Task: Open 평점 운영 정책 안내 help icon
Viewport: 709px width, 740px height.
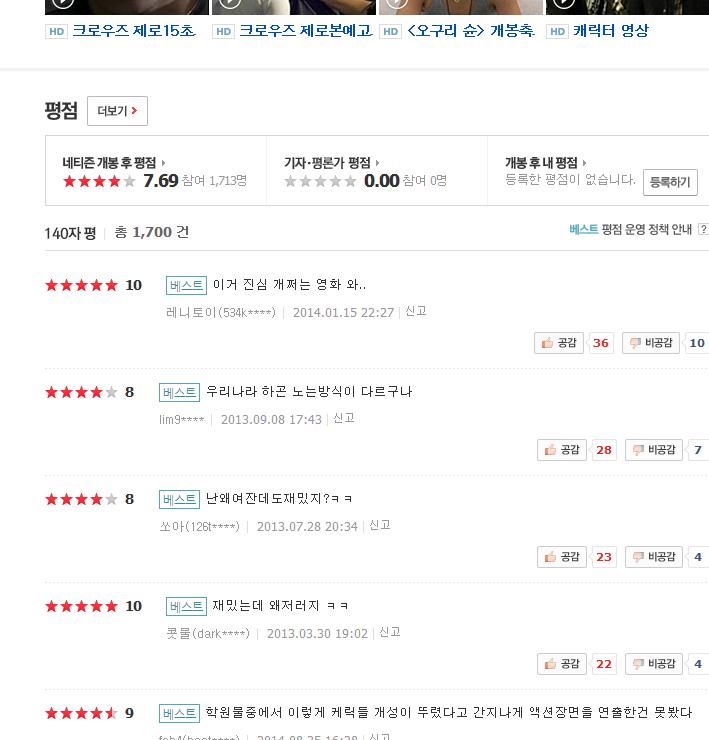Action: [703, 230]
